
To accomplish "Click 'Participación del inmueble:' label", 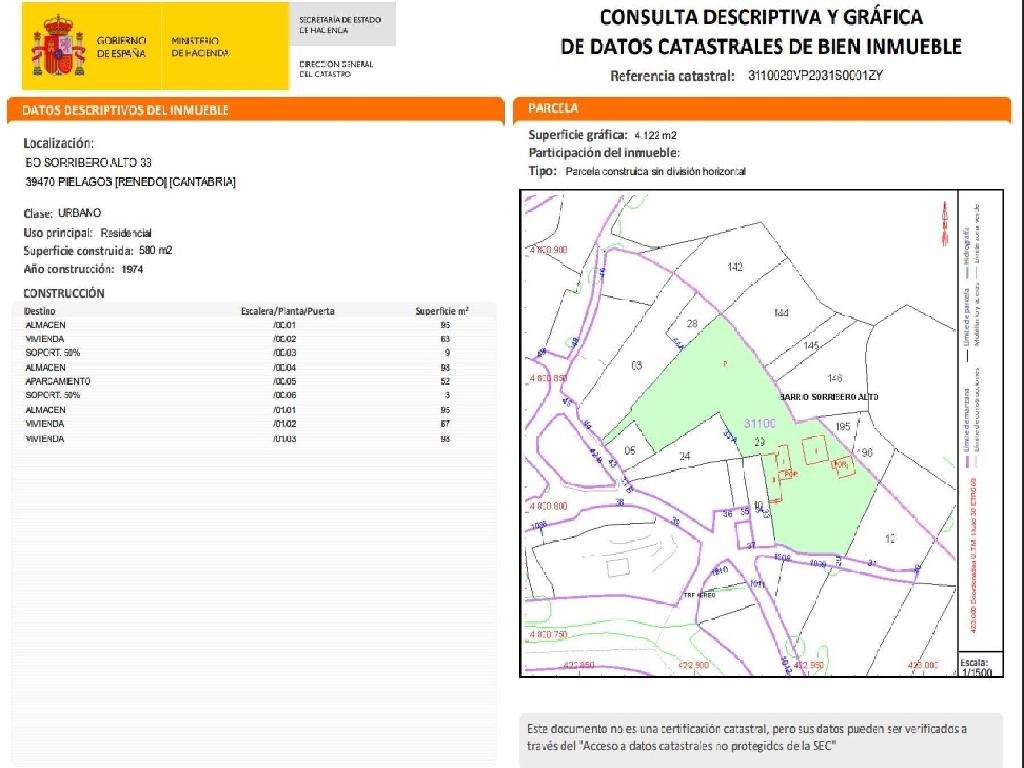I will tap(604, 153).
